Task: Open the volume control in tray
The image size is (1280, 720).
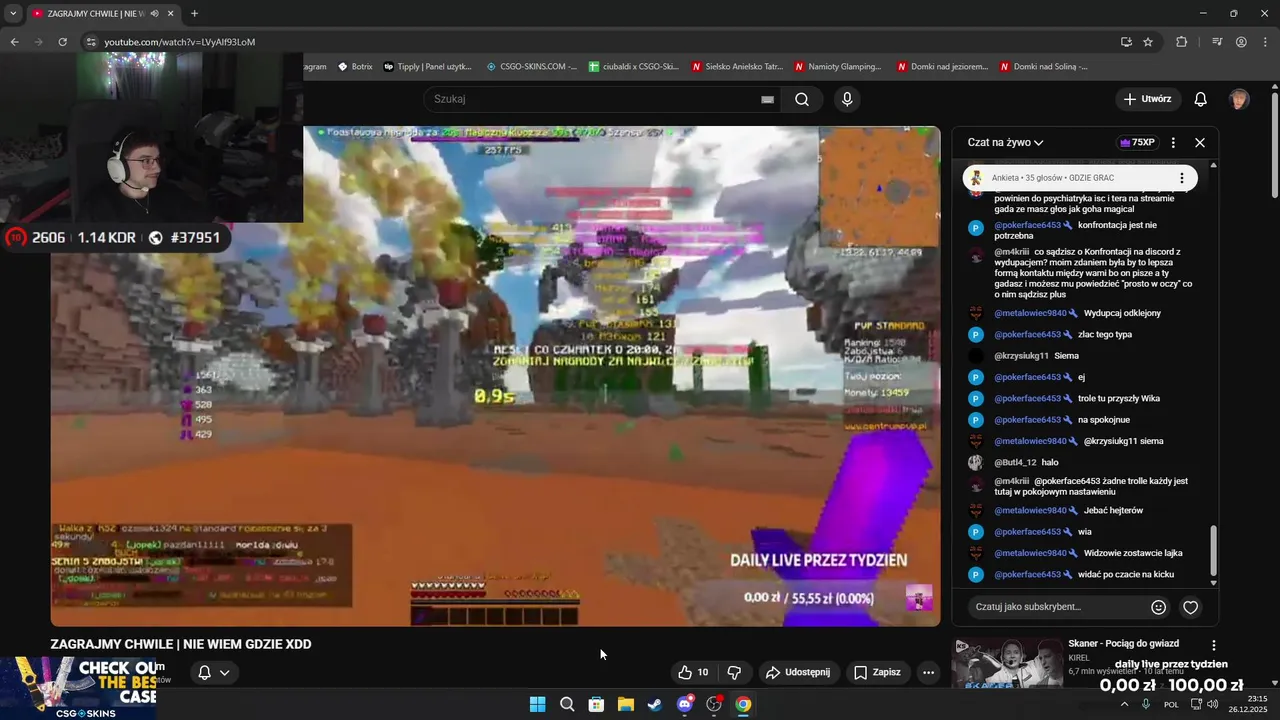Action: click(x=1213, y=704)
